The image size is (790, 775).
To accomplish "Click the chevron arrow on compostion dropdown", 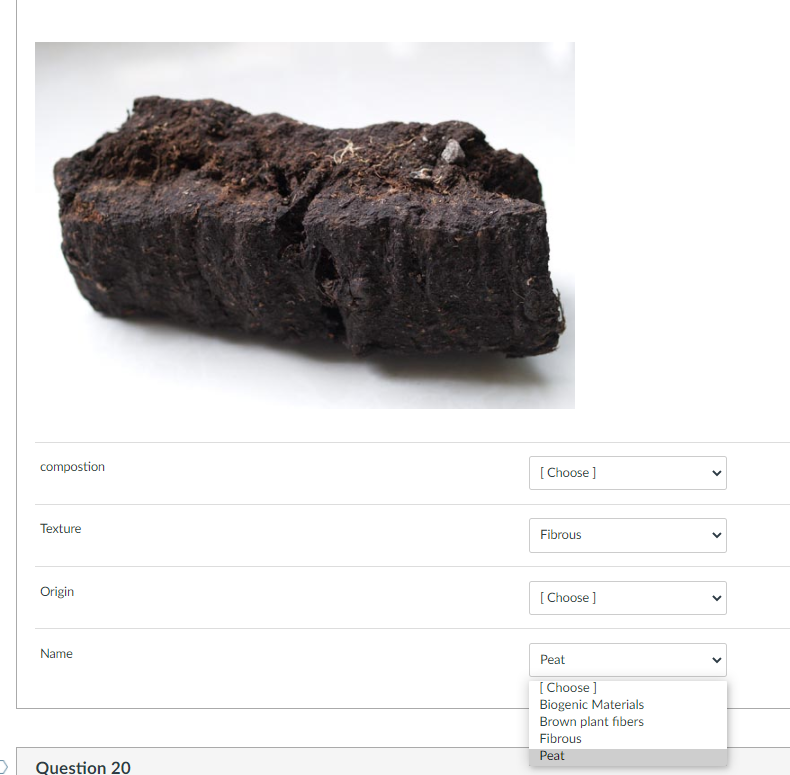I will click(x=716, y=473).
